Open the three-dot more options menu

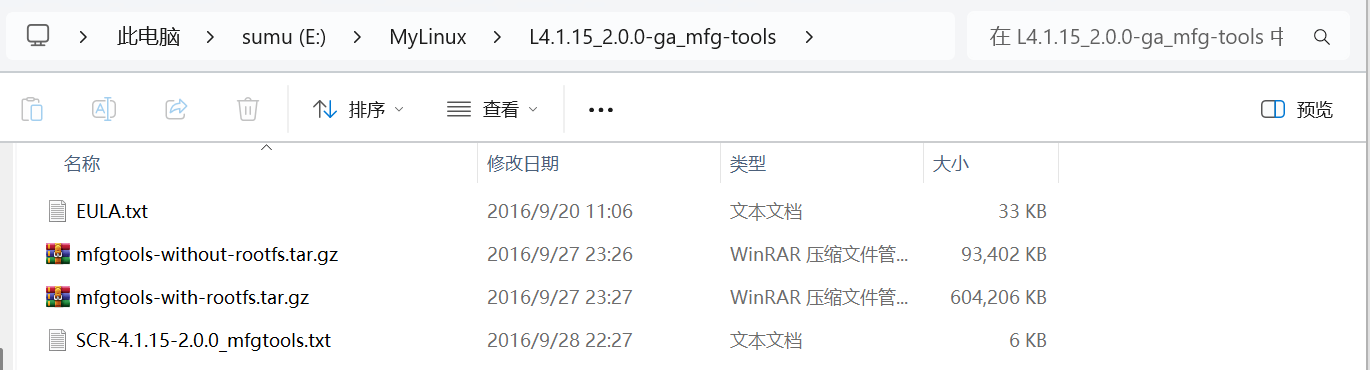point(600,109)
